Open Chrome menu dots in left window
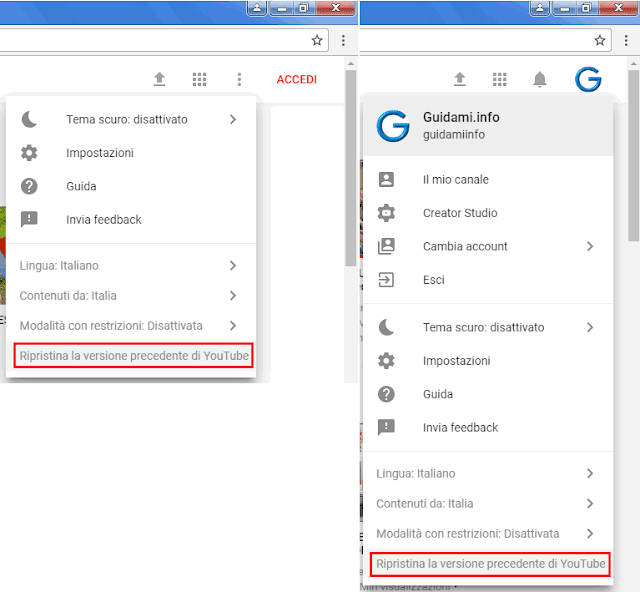Screen dimensions: 640x592 point(343,40)
